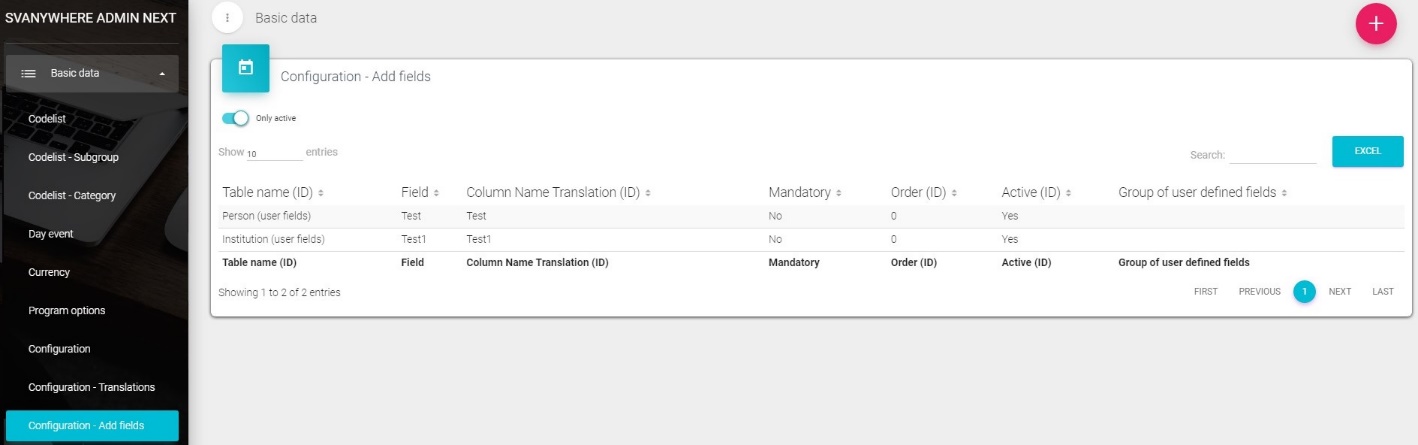Go to the NEXT page
The width and height of the screenshot is (1418, 445).
[1340, 292]
